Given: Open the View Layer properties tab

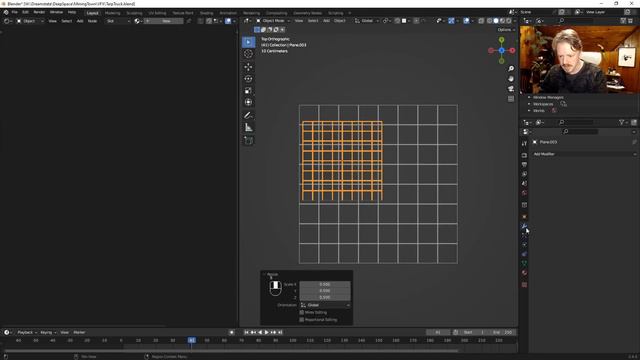Looking at the screenshot, I should [524, 174].
